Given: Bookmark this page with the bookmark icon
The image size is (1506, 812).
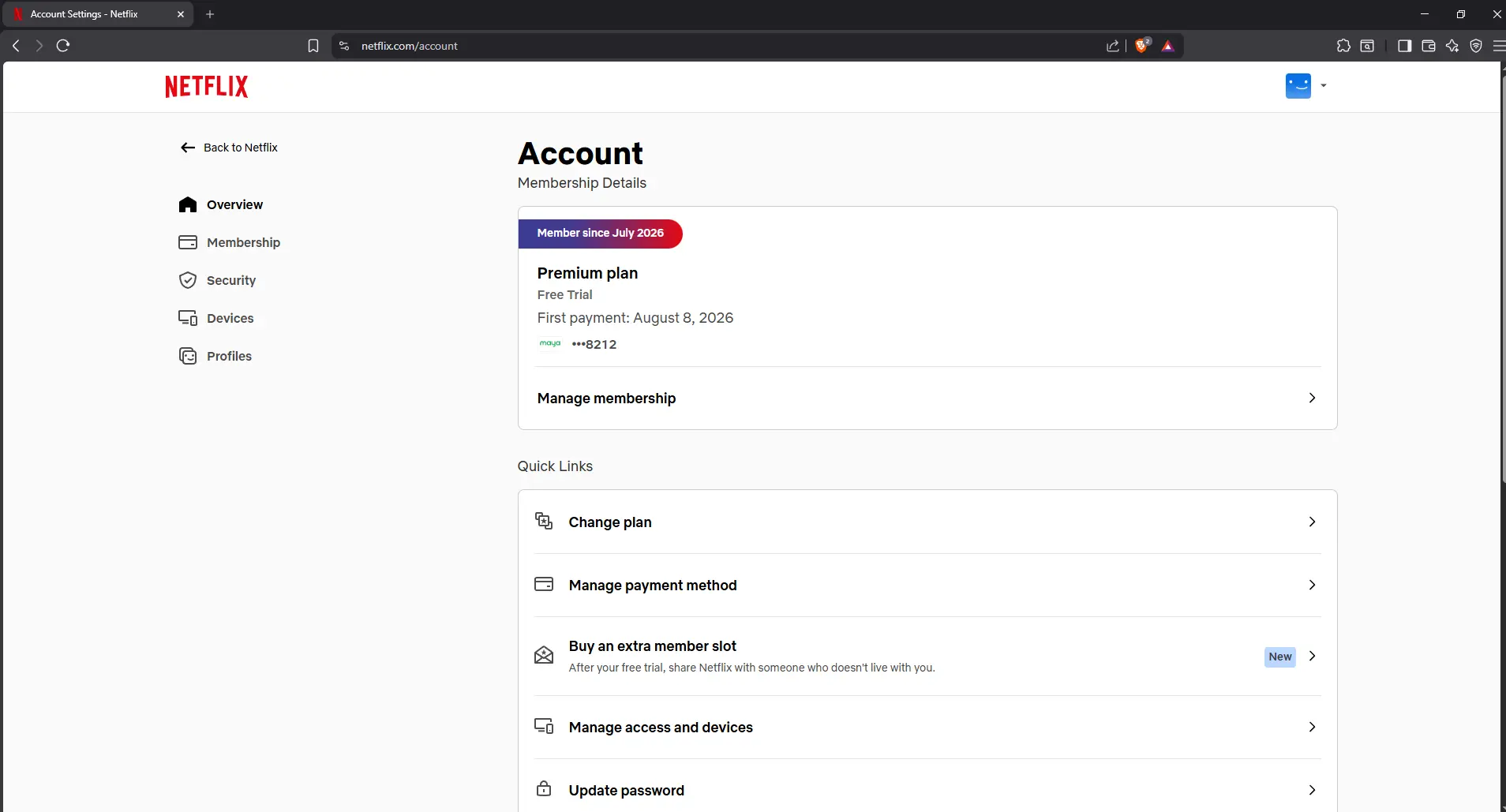Looking at the screenshot, I should click(313, 46).
